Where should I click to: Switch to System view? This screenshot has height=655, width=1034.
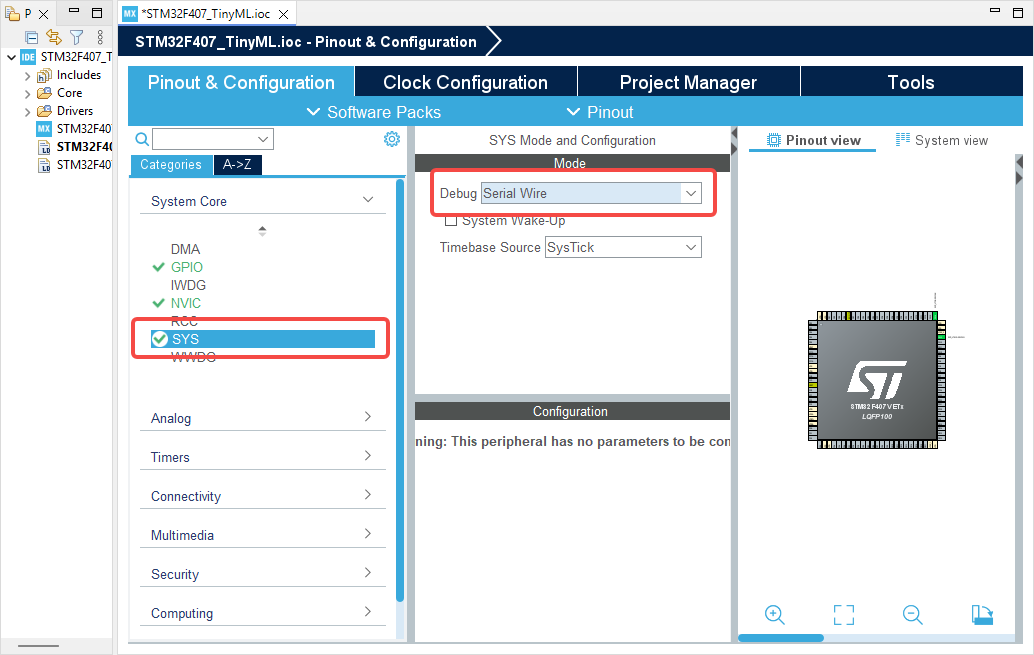(x=942, y=140)
